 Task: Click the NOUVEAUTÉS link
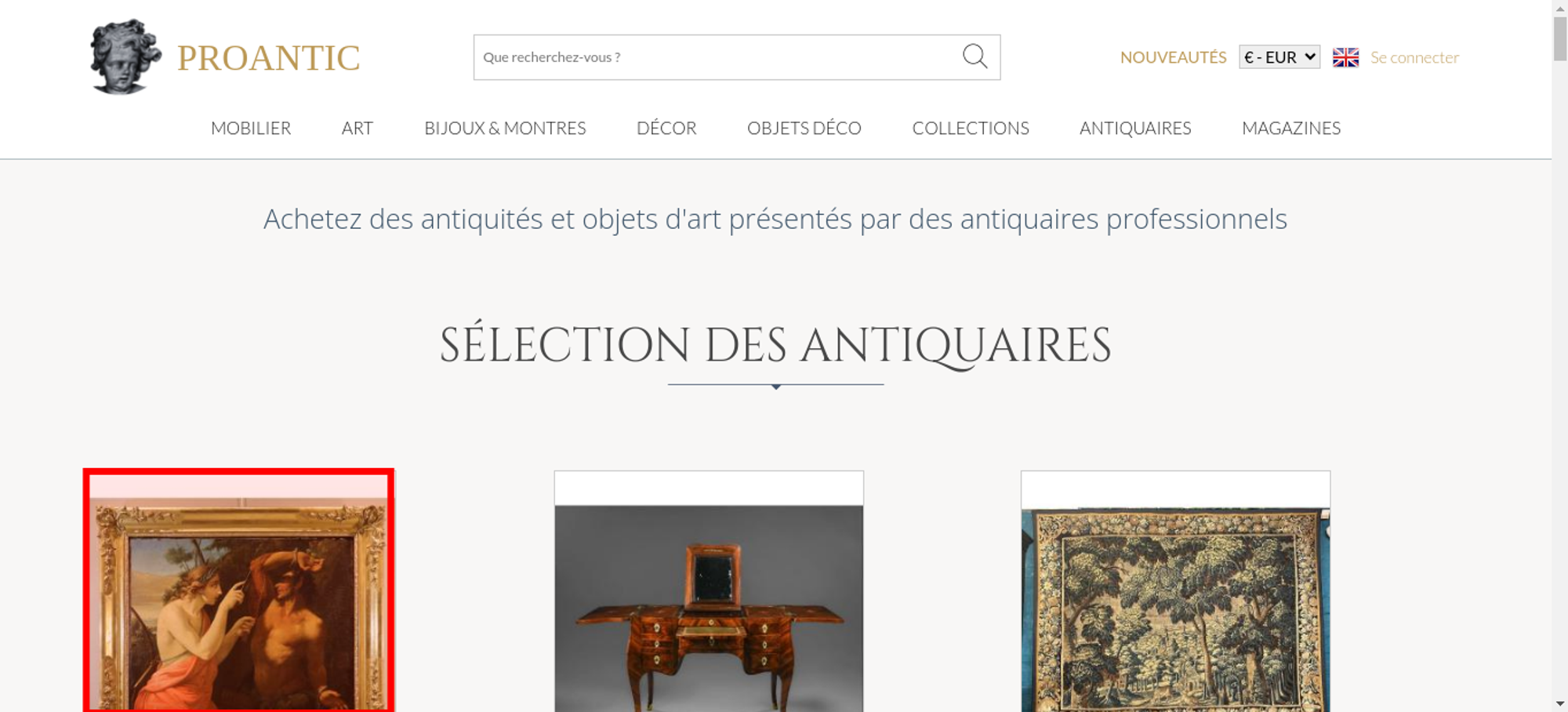[1173, 57]
